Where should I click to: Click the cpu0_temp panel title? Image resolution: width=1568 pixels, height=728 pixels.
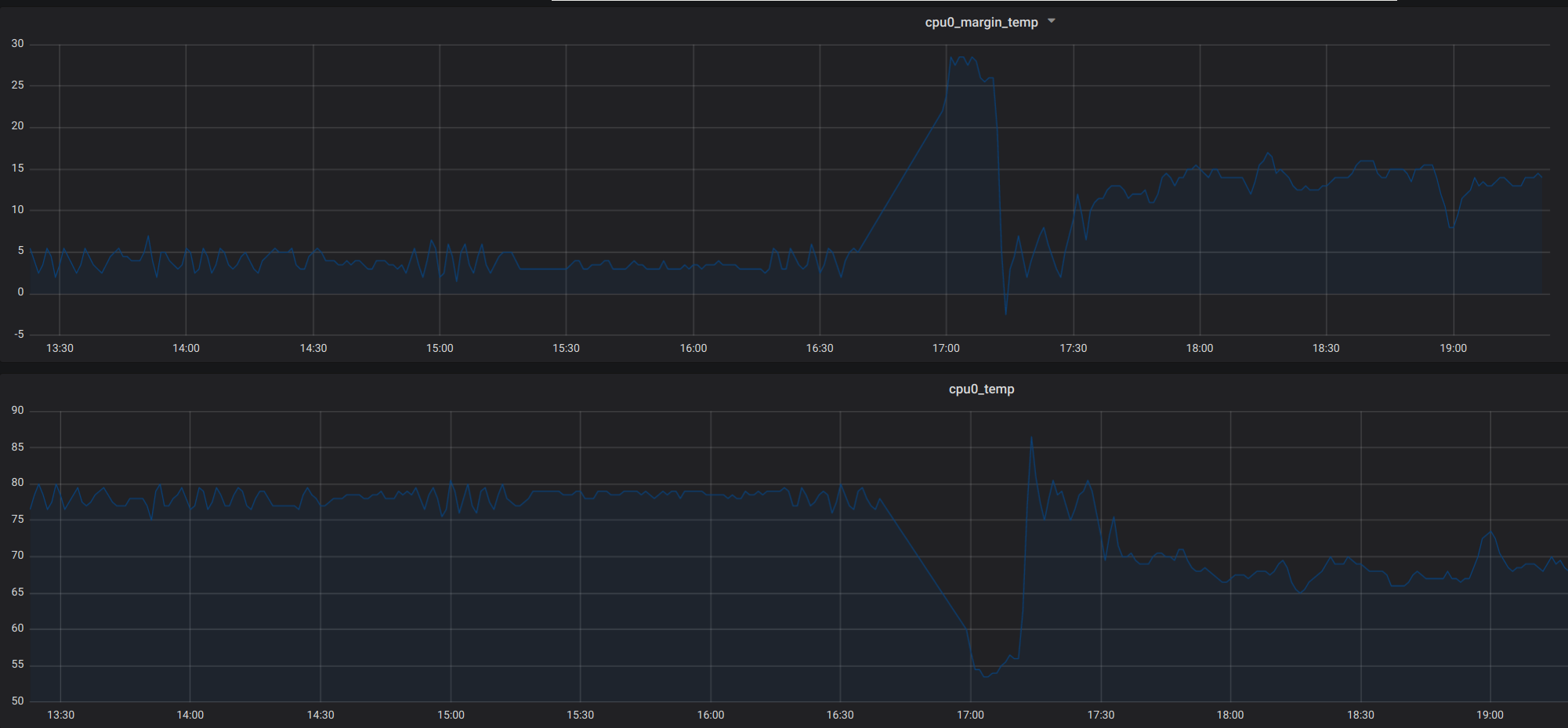click(981, 389)
